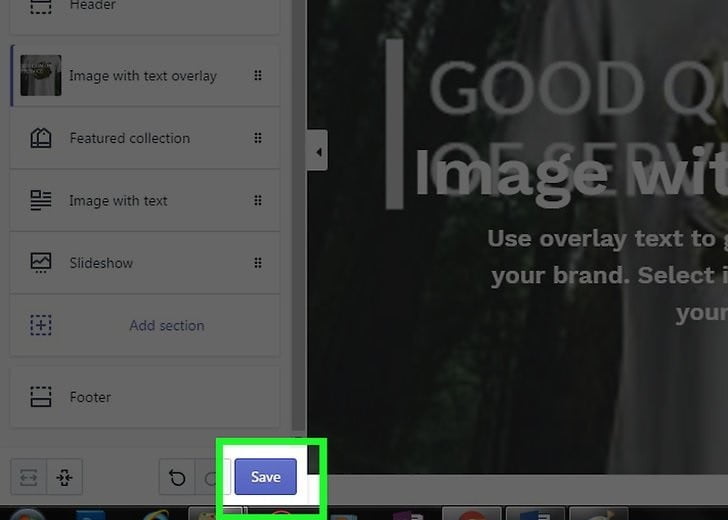Click drag handle for Image with text overlay
This screenshot has width=728, height=520.
[x=258, y=76]
